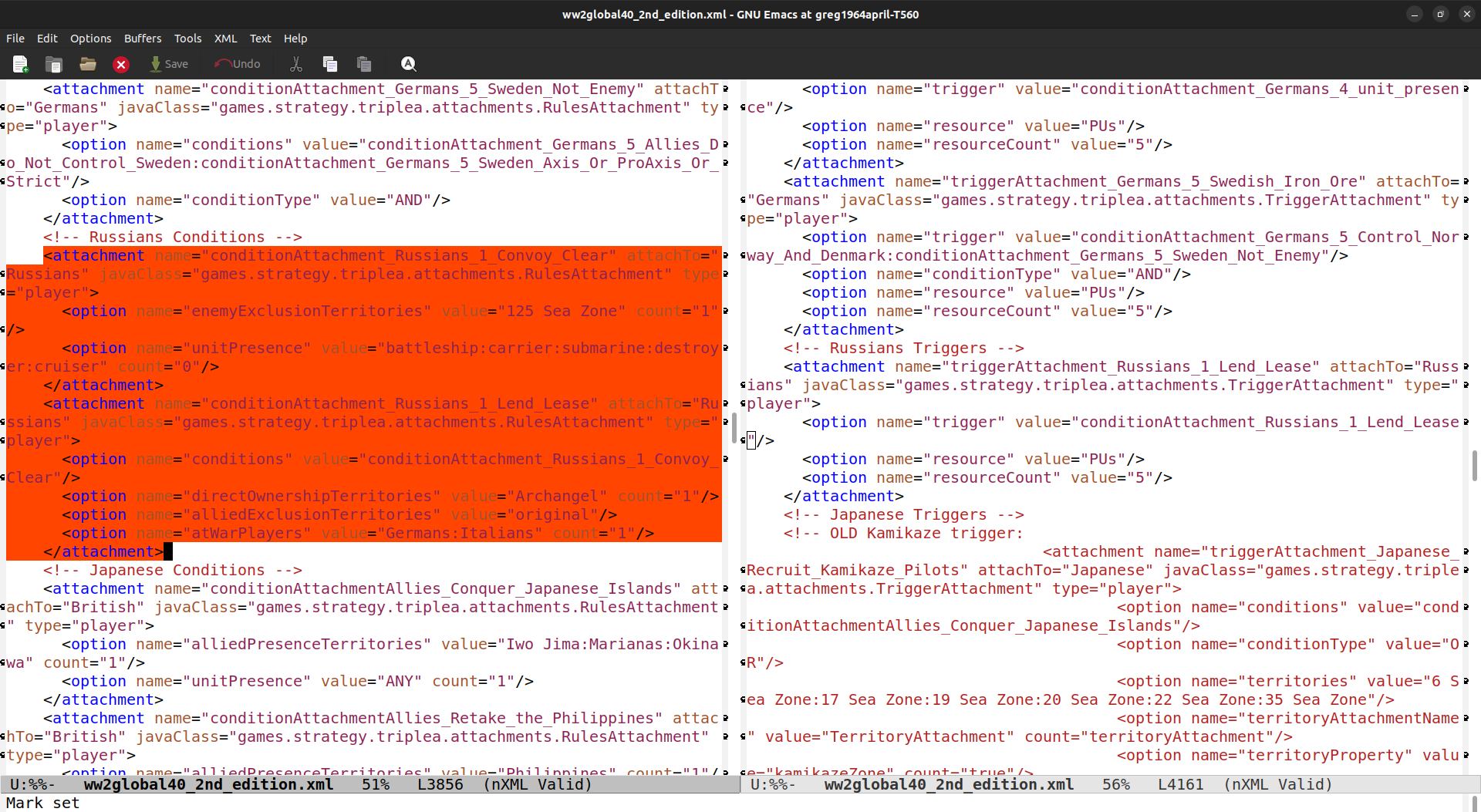Open the Tools menu
The width and height of the screenshot is (1481, 812).
click(187, 39)
